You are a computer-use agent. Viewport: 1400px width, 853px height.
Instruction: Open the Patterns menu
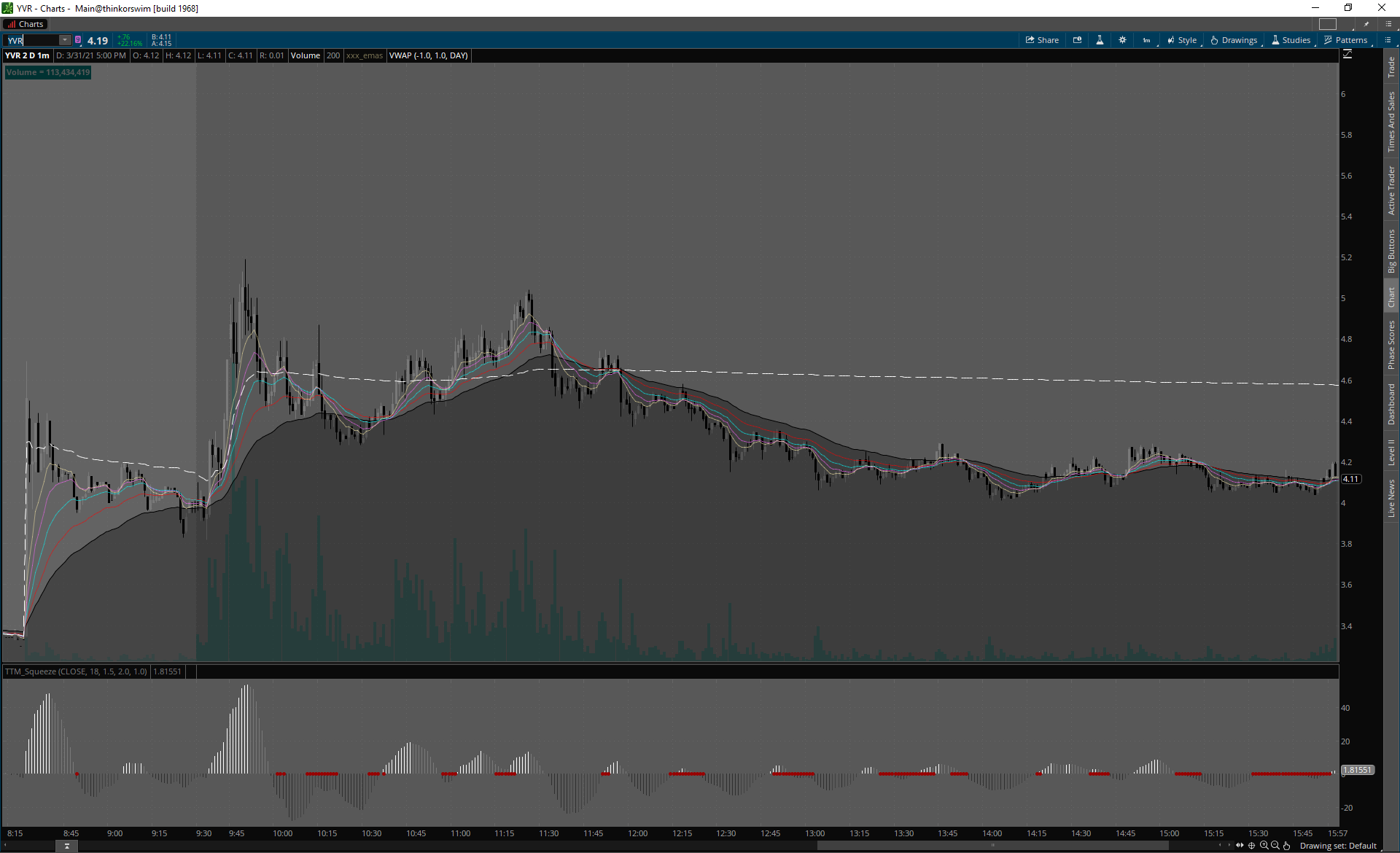pyautogui.click(x=1346, y=40)
